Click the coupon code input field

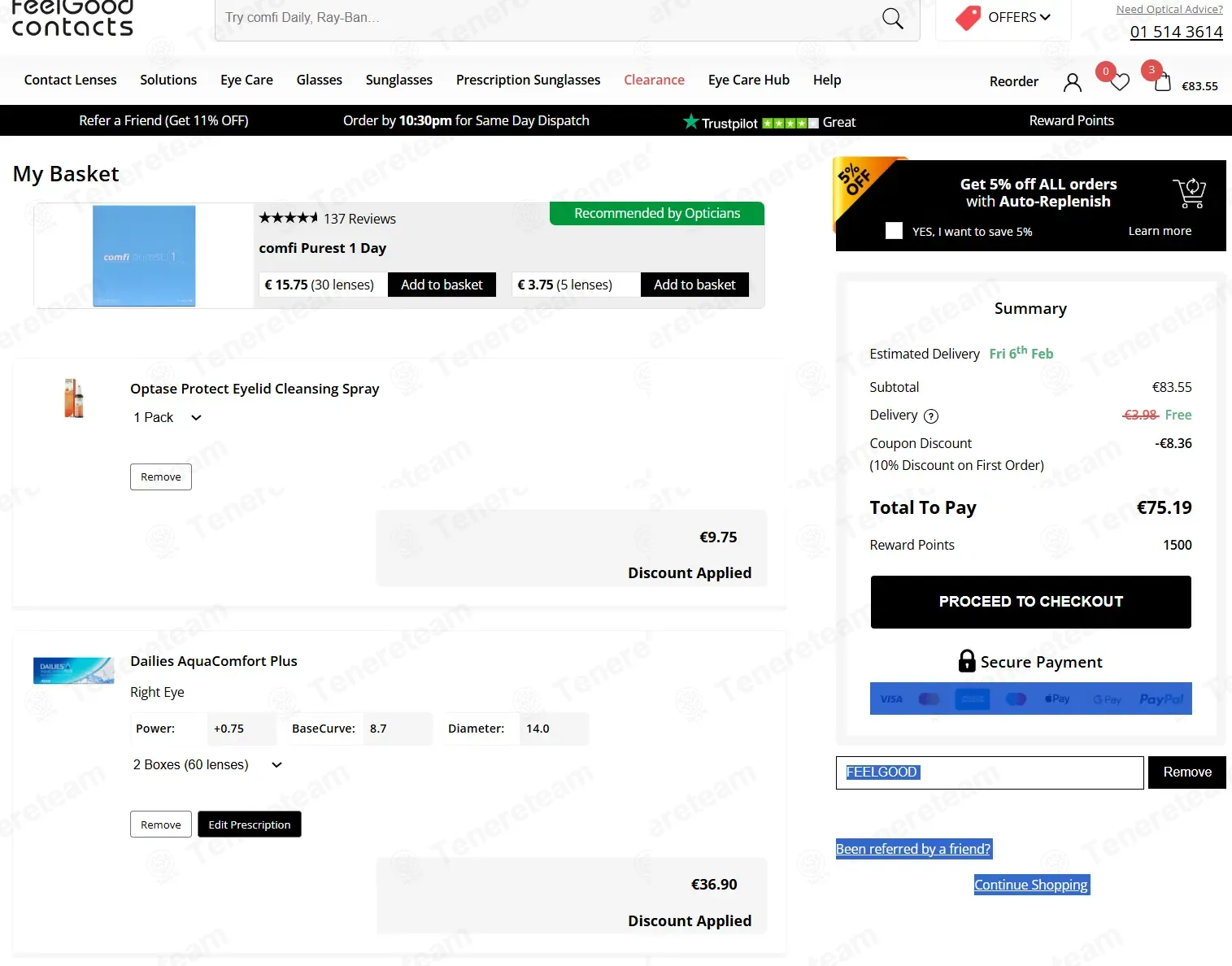[990, 772]
